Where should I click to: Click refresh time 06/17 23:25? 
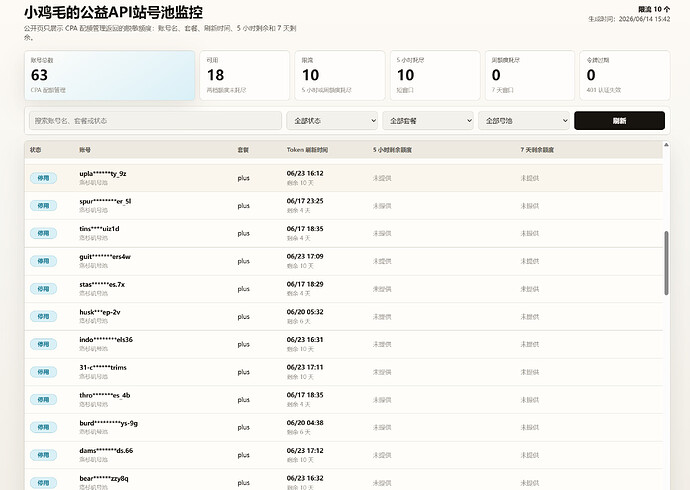(x=305, y=201)
